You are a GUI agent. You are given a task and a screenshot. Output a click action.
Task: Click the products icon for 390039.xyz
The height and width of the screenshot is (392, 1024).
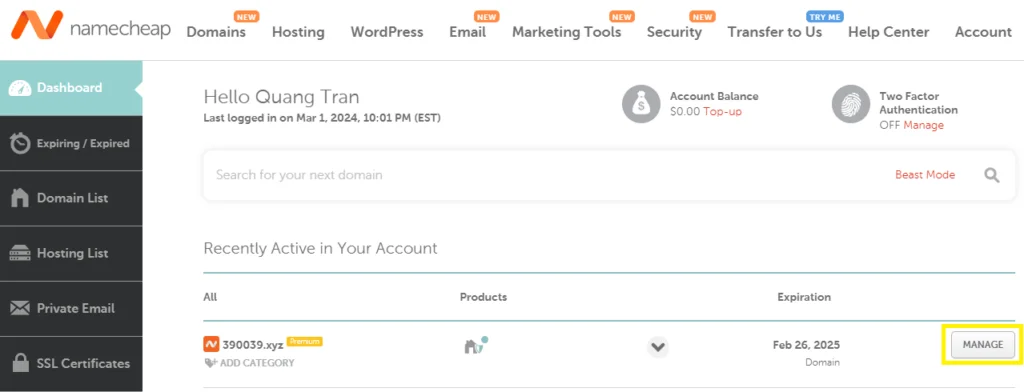tap(476, 346)
